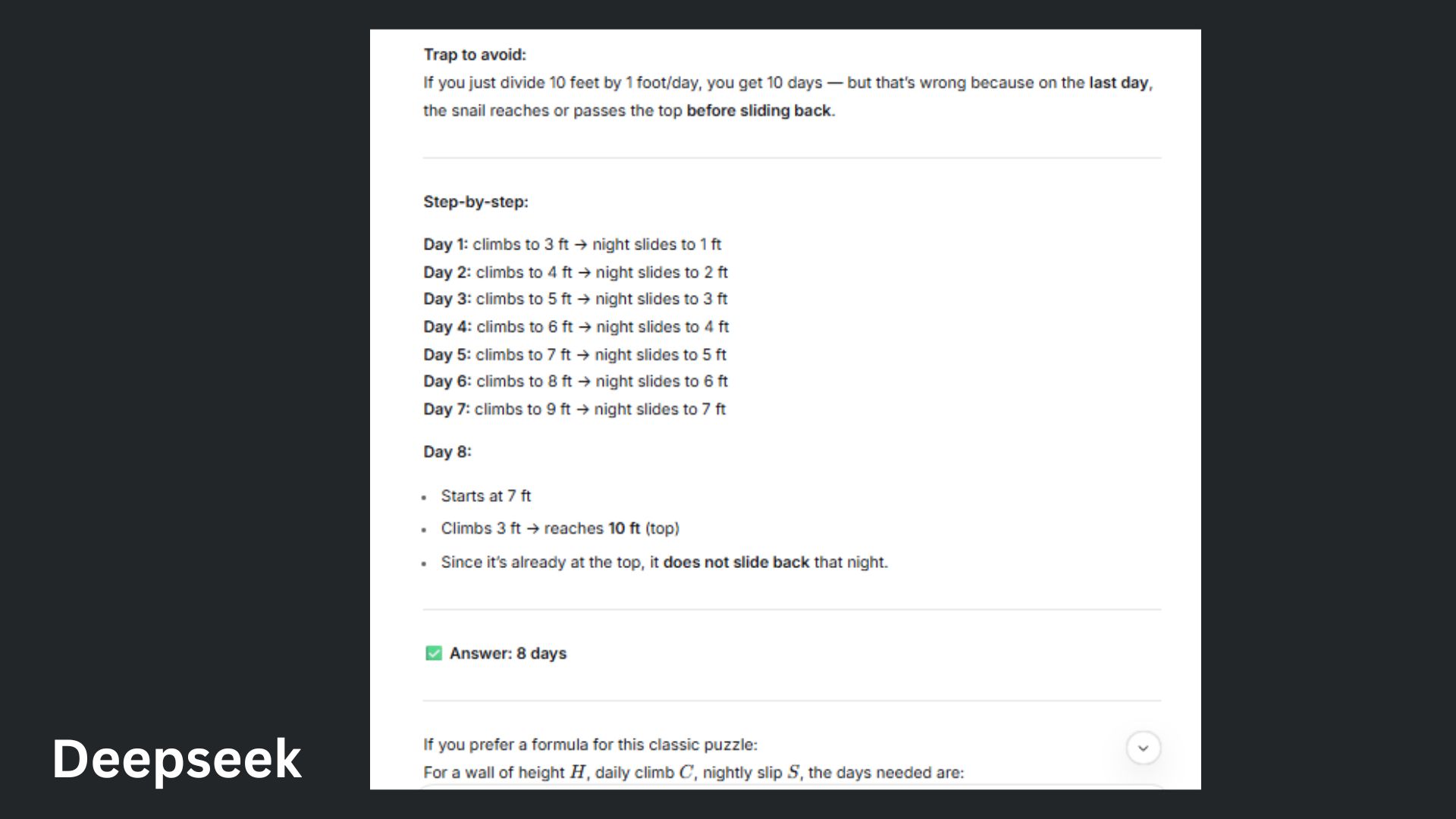Click the scroll-to-bottom chevron button
Image resolution: width=1456 pixels, height=819 pixels.
pos(1143,748)
